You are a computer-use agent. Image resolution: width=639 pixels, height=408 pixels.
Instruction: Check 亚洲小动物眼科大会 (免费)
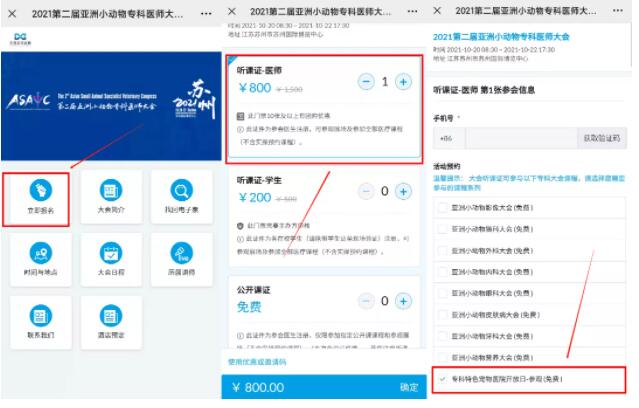pos(443,293)
